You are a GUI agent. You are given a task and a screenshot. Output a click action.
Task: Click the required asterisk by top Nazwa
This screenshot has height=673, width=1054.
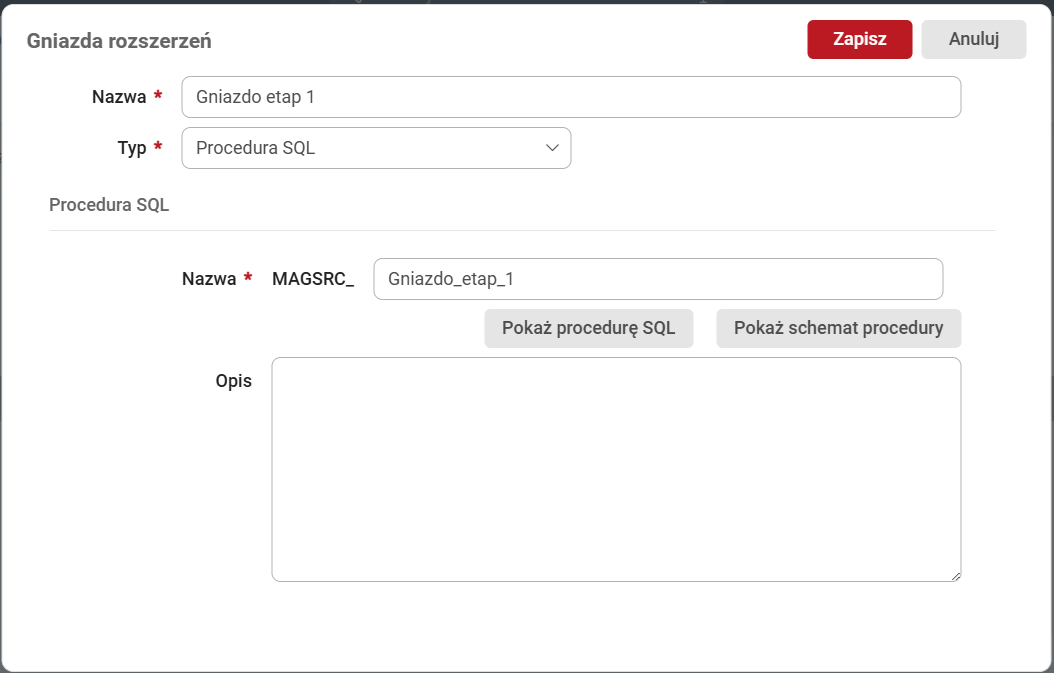pos(157,97)
